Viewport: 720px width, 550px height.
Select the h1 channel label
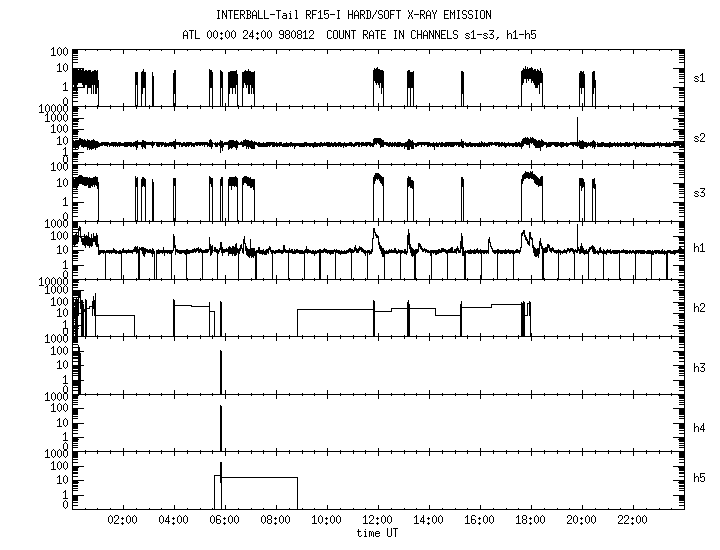click(701, 249)
